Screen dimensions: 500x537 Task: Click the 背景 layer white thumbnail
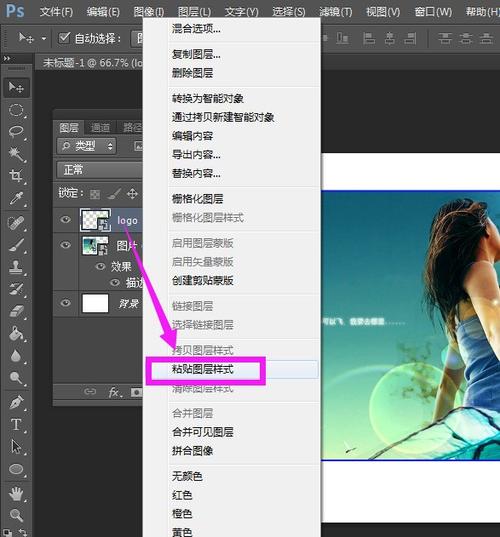click(95, 303)
